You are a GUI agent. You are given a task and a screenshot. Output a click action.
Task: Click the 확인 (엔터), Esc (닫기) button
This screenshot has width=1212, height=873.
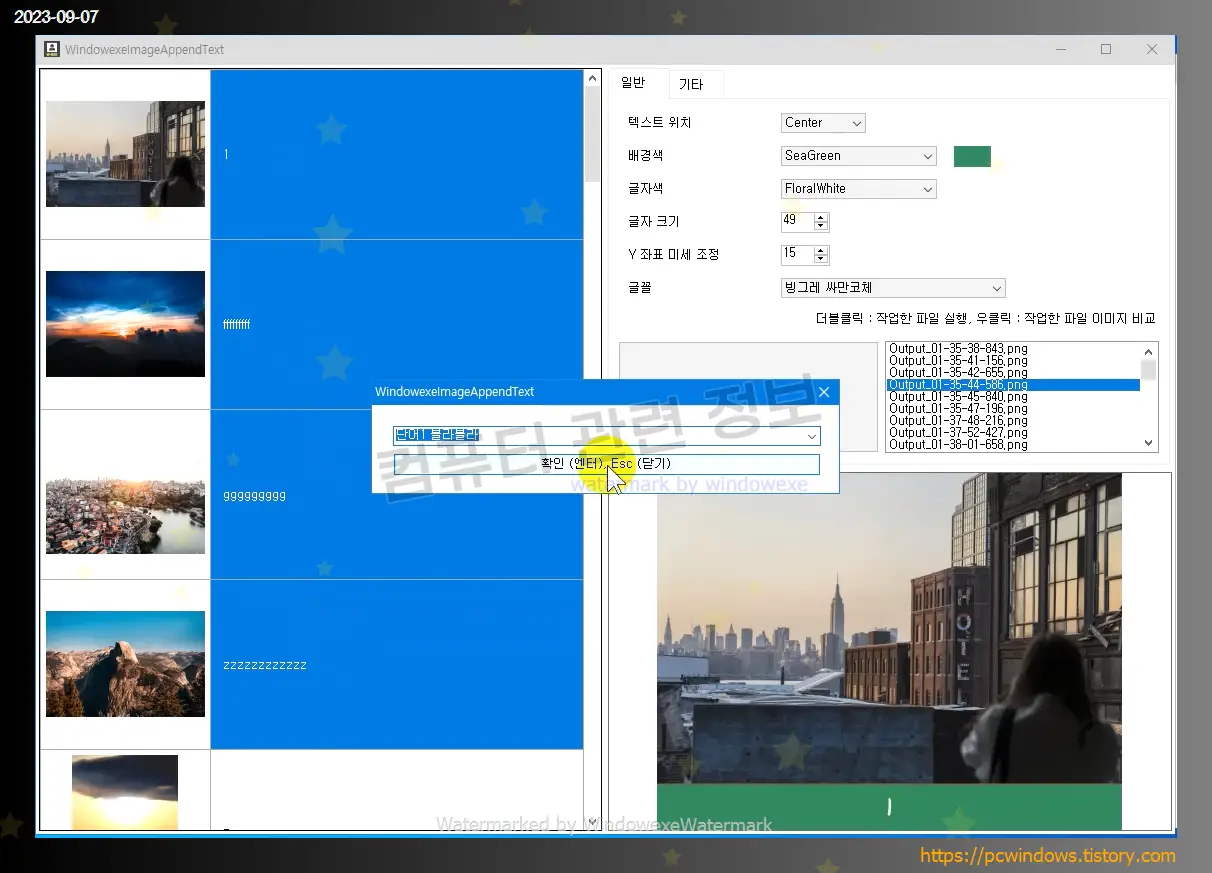tap(607, 464)
